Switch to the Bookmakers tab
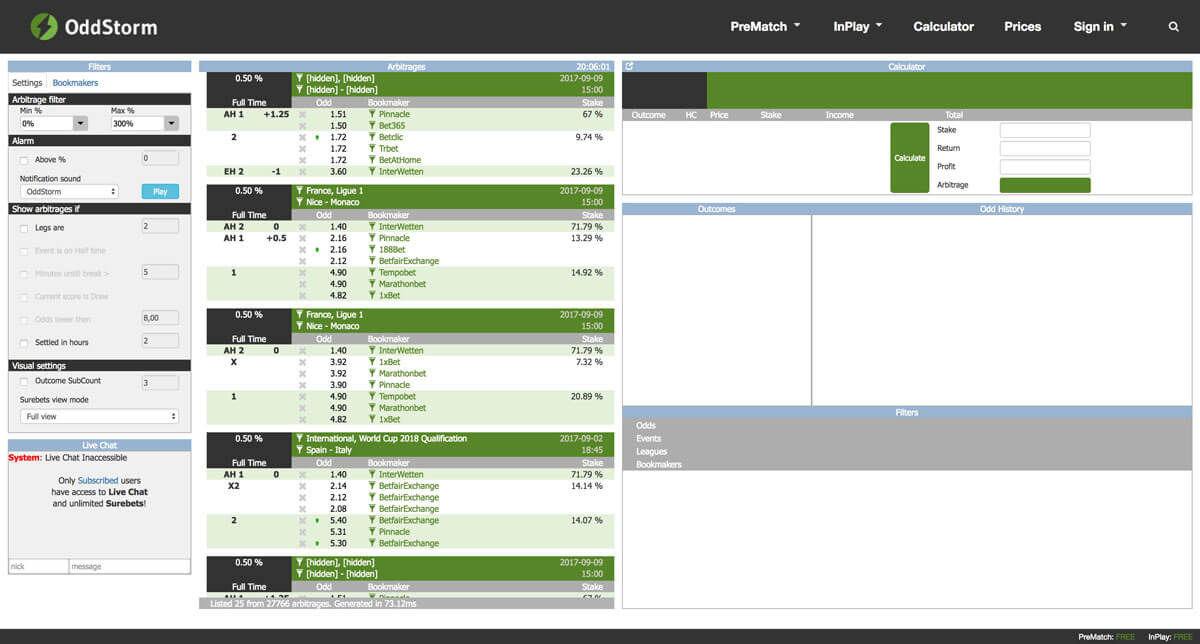The height and width of the screenshot is (644, 1200). coord(75,83)
